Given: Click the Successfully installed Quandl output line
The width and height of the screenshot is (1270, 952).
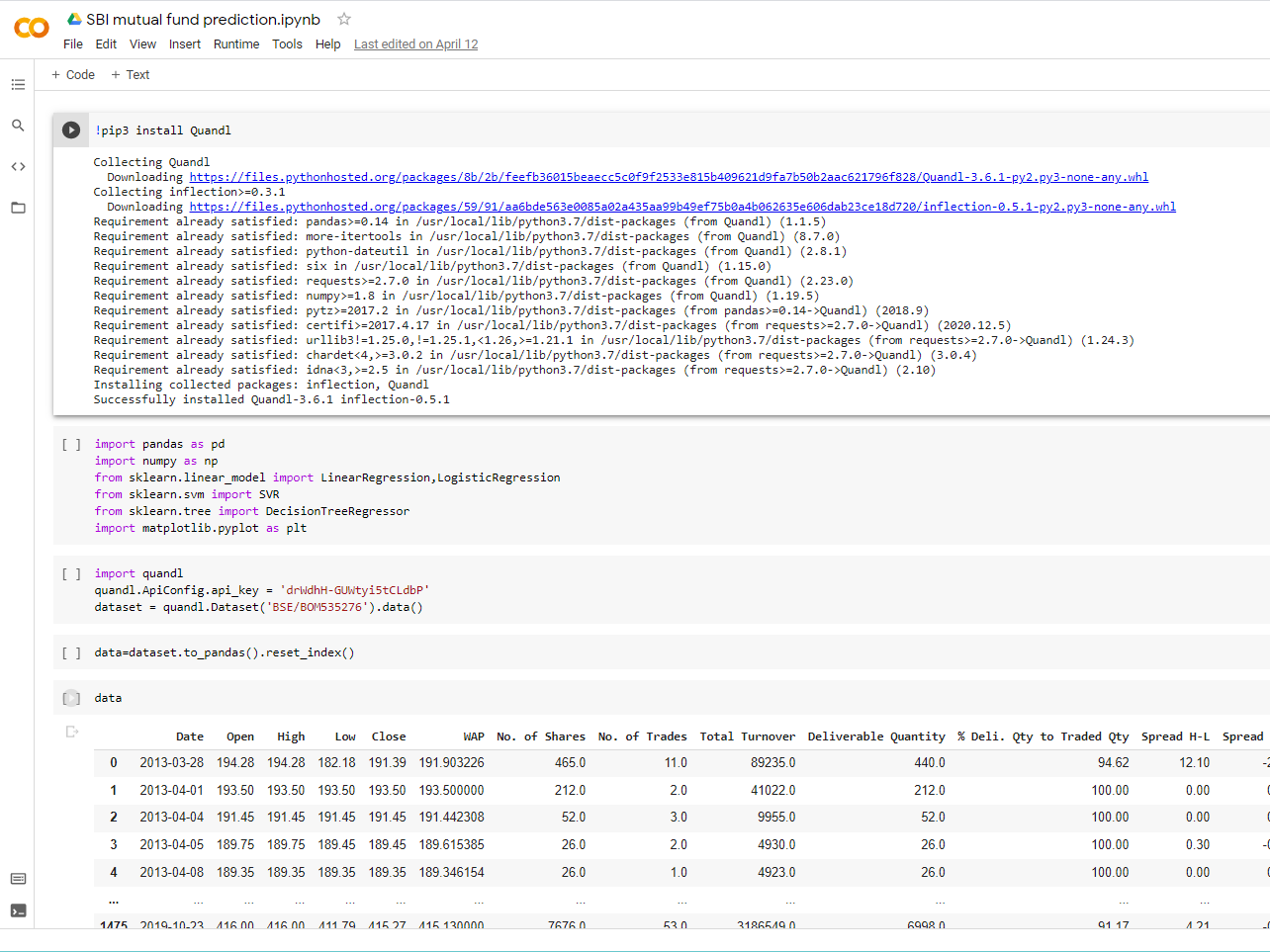Looking at the screenshot, I should click(272, 399).
